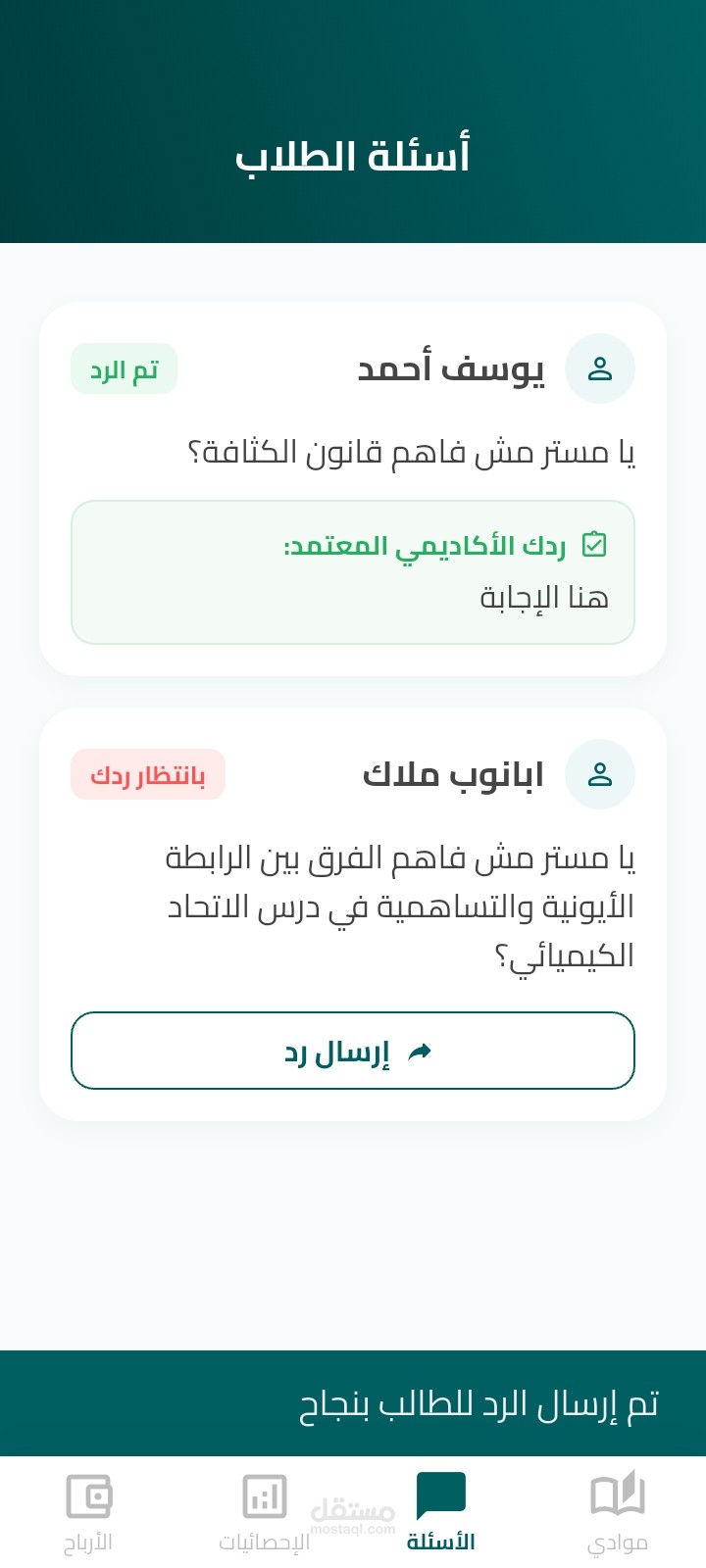Screen dimensions: 706x1568
Task: Select the name ابانوب ملاك
Action: click(x=453, y=774)
